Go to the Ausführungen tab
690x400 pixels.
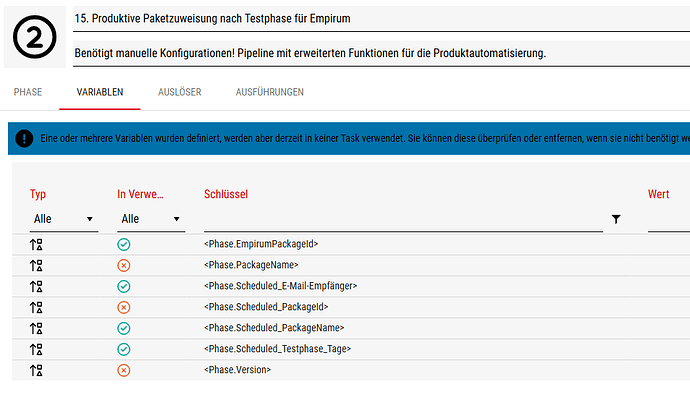(270, 92)
